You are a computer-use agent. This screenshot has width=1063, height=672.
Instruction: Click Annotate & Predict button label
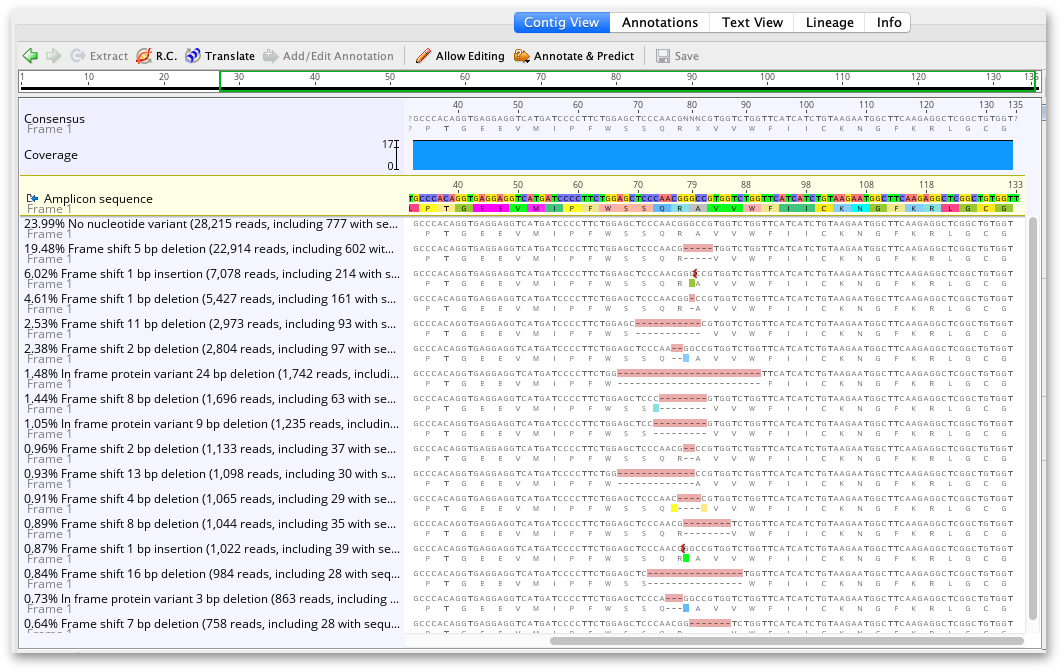pyautogui.click(x=584, y=56)
